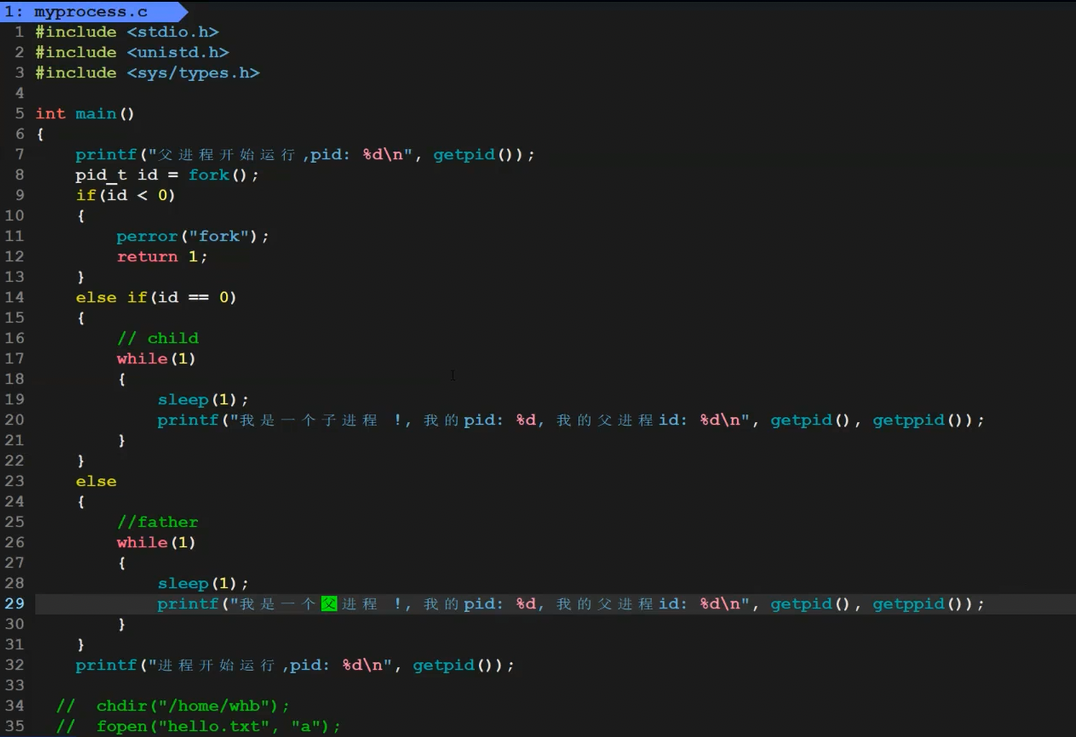Click while(1) on line 26
This screenshot has width=1076, height=737.
coord(156,543)
